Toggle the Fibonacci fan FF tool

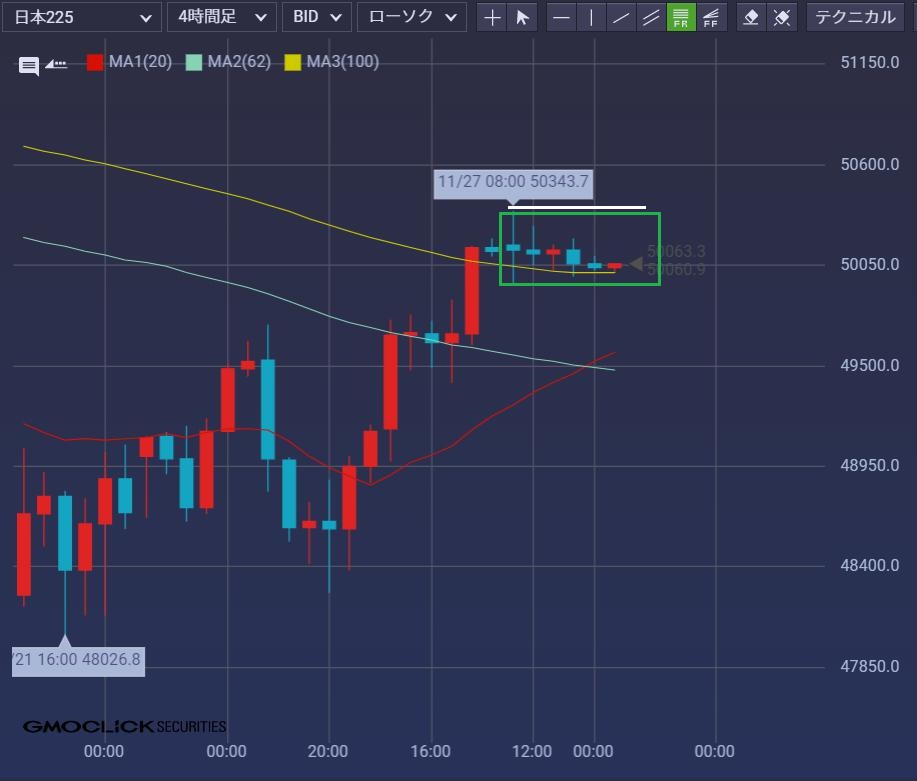coord(710,17)
